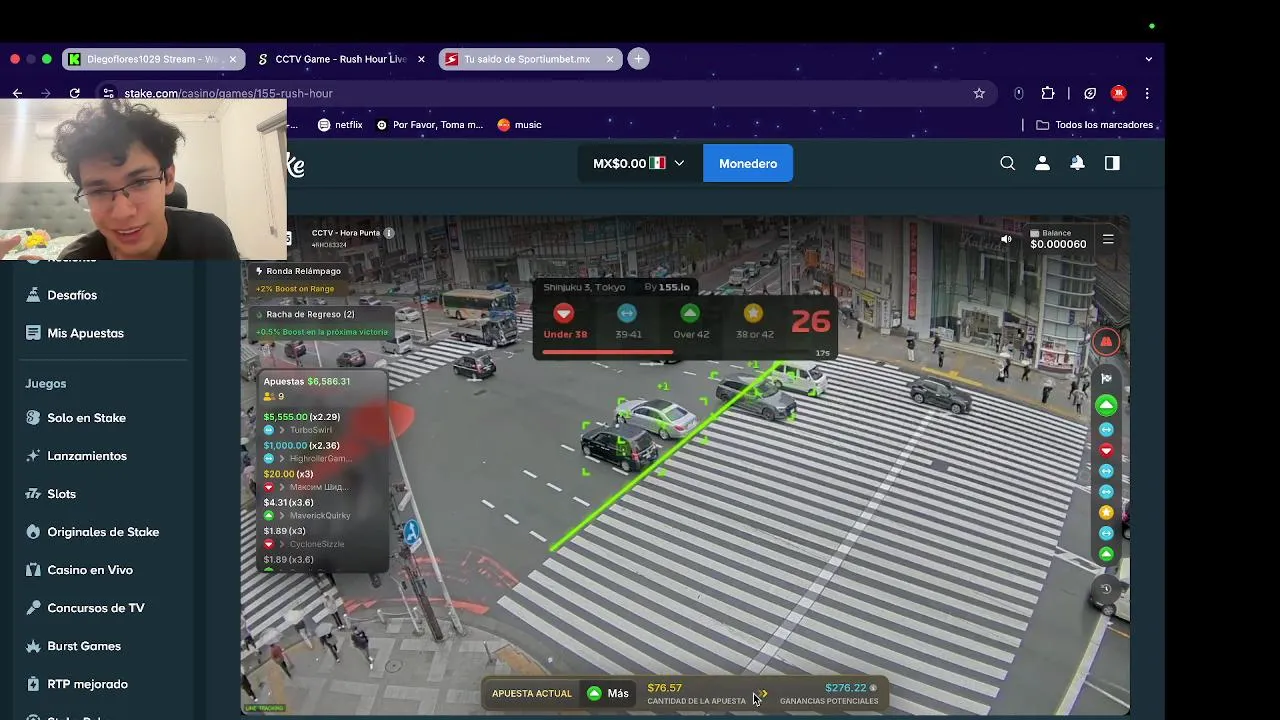
Task: Select the Over 42 bet option
Action: click(690, 322)
